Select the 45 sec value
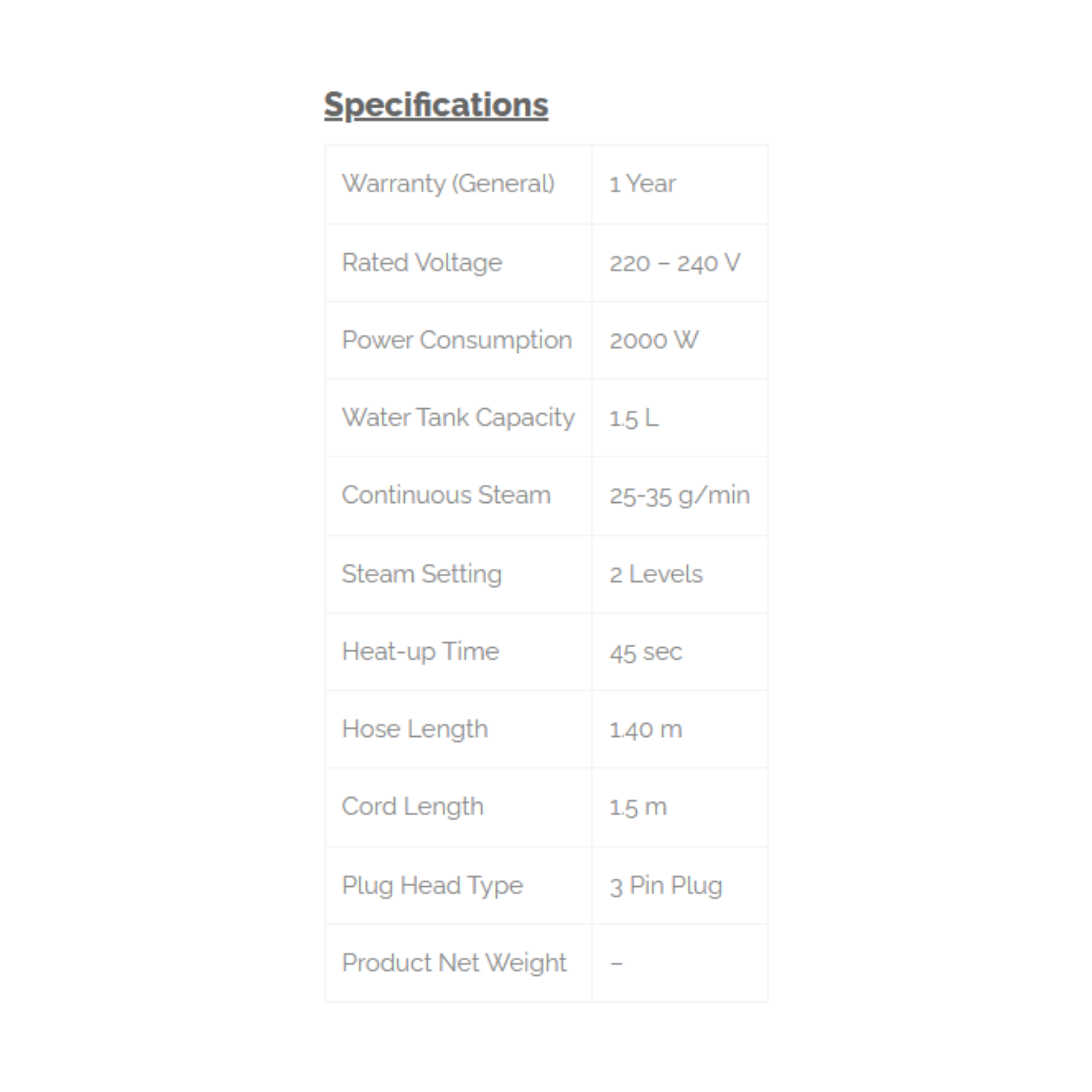Screen dimensions: 1092x1092 (646, 652)
